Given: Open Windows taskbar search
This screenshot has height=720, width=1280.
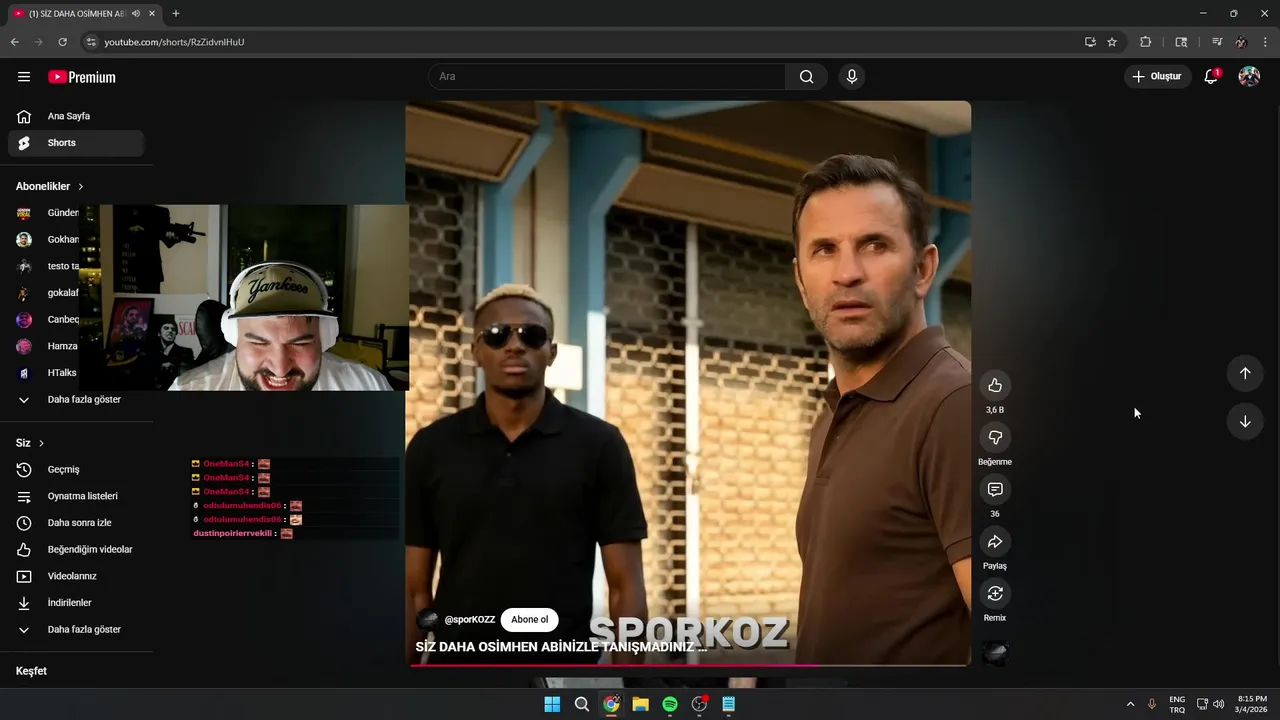Looking at the screenshot, I should point(581,704).
